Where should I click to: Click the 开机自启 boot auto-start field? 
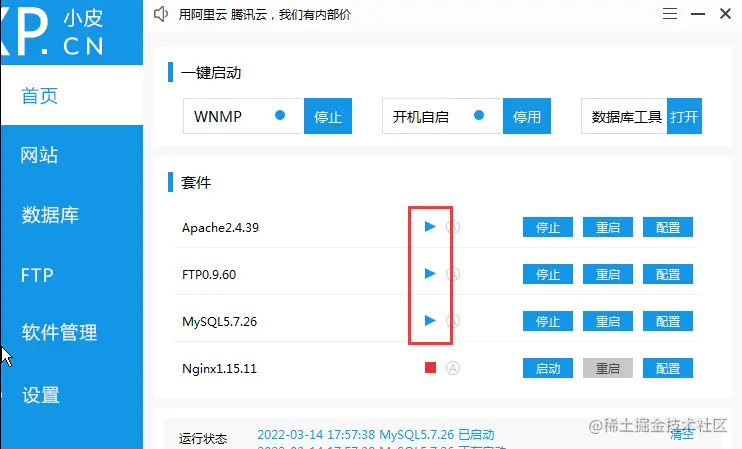coord(442,116)
